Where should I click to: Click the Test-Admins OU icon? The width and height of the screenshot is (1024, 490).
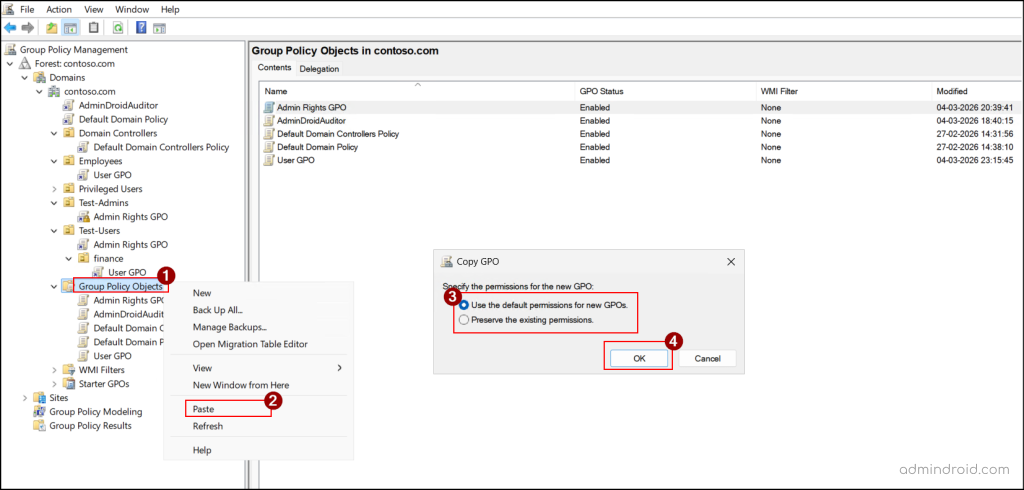click(x=69, y=203)
